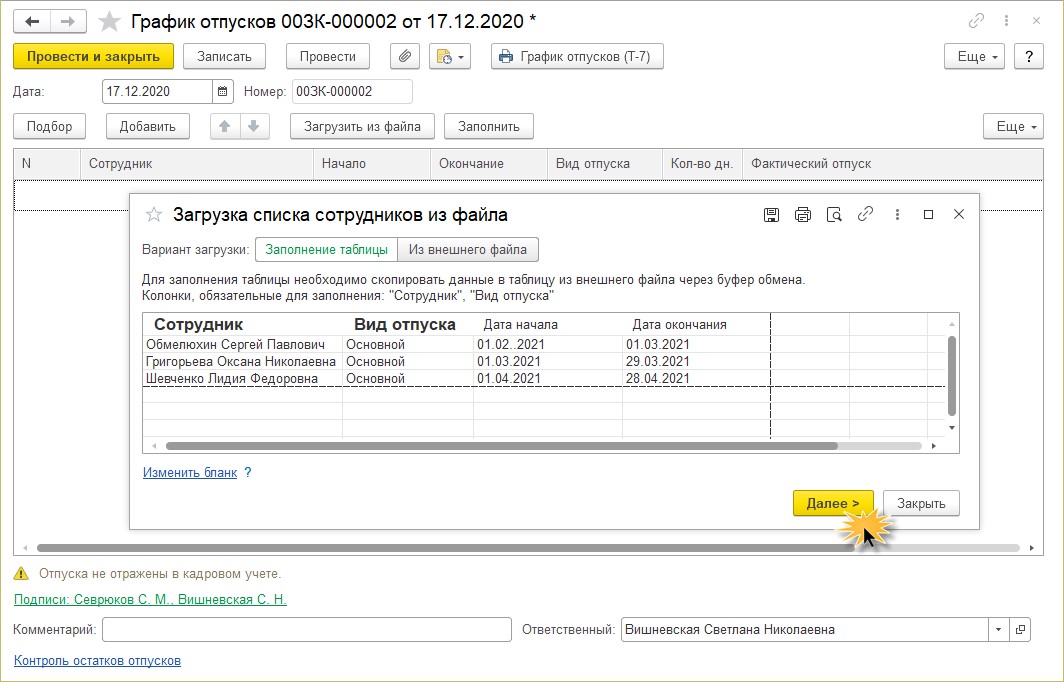Image resolution: width=1064 pixels, height=682 pixels.
Task: Select the Заполнение таблицы loading variant
Action: click(x=326, y=250)
